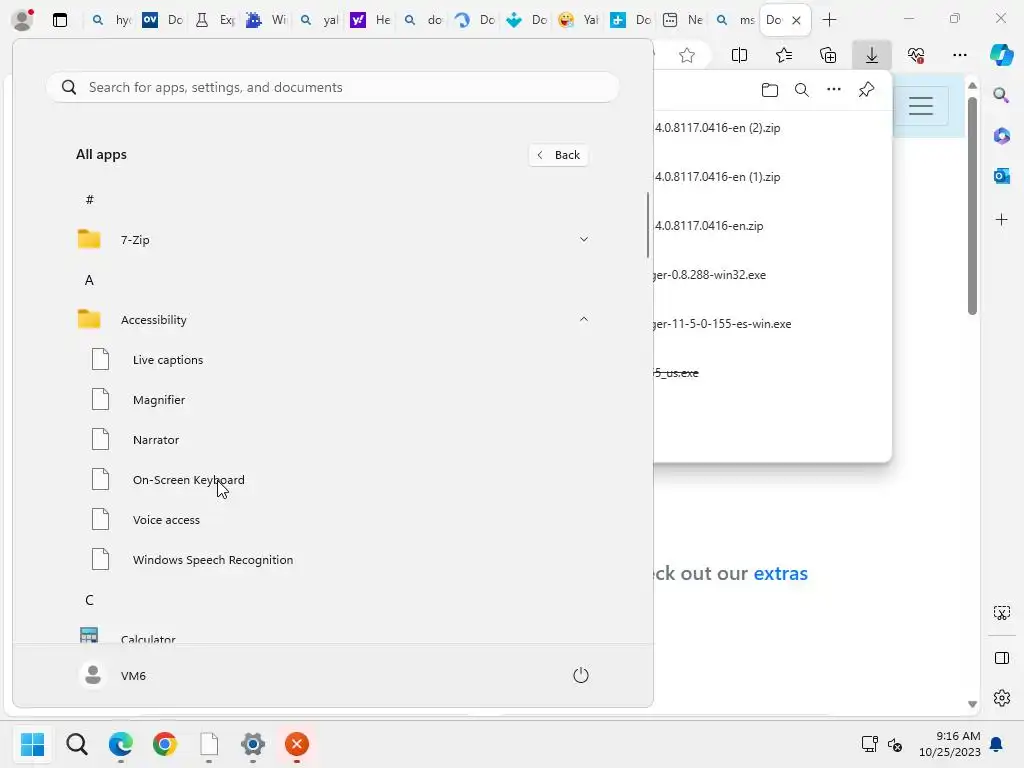This screenshot has height=768, width=1024.
Task: Launch Magnifier from Accessibility folder
Action: (159, 400)
